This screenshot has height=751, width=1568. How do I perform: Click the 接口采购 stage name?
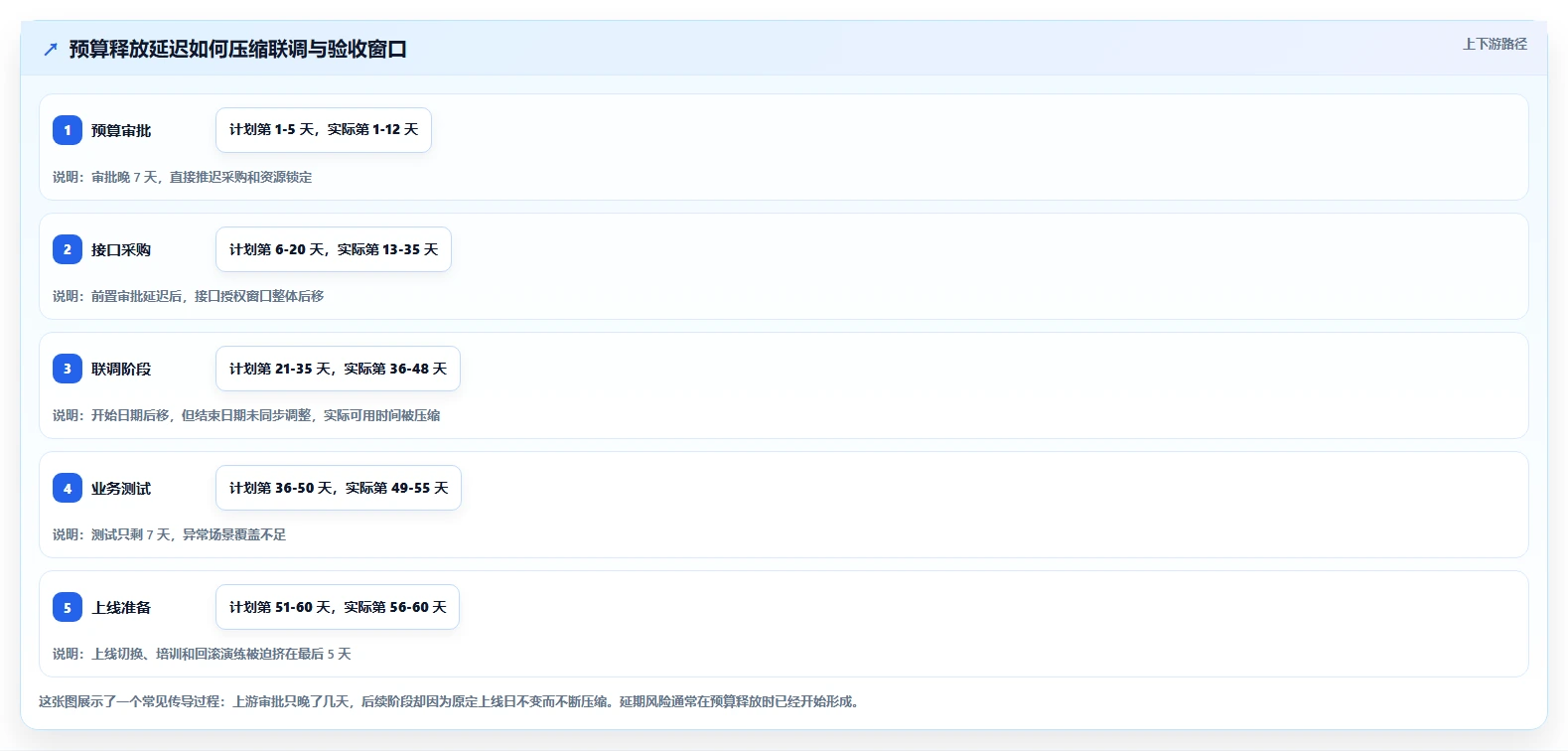point(121,249)
